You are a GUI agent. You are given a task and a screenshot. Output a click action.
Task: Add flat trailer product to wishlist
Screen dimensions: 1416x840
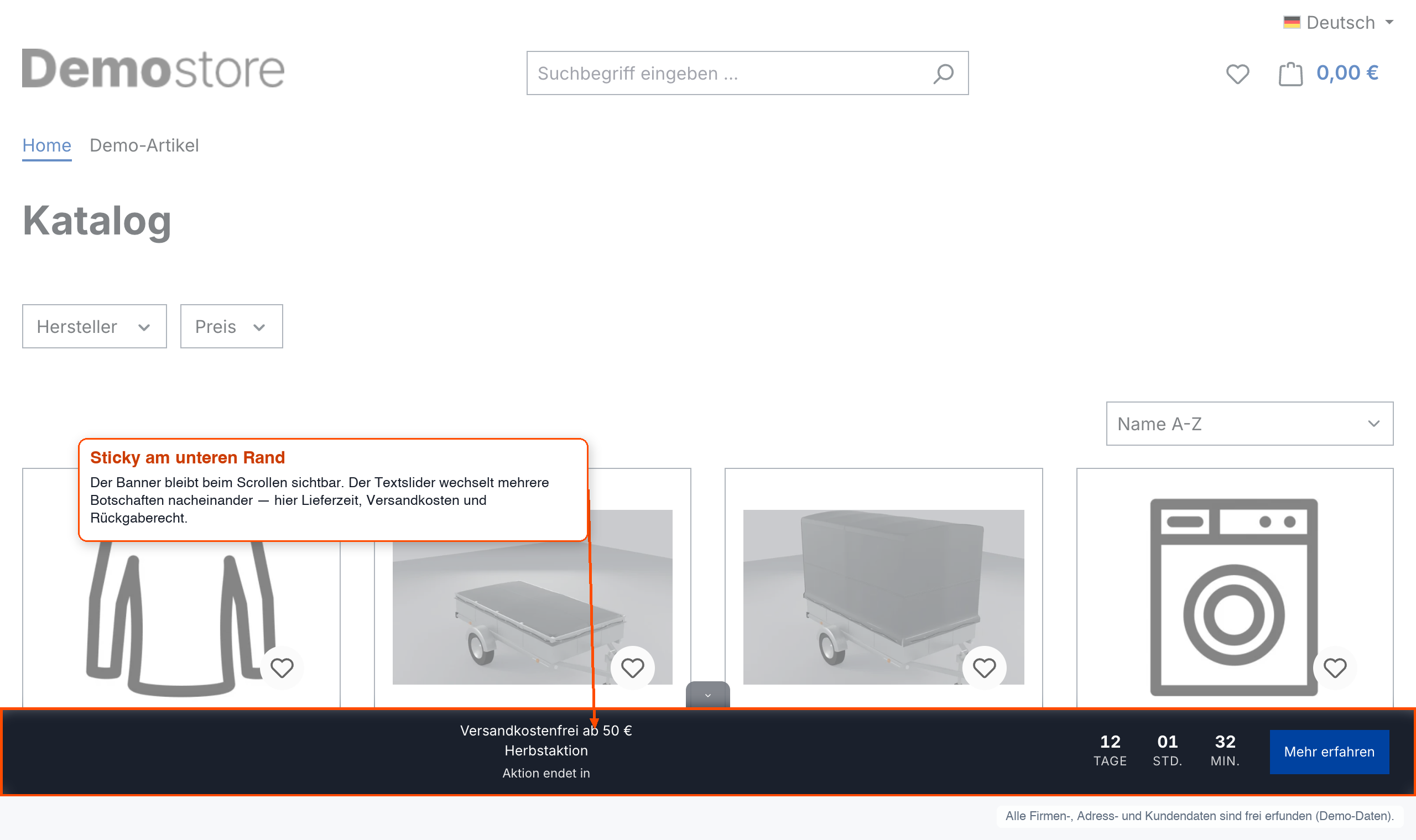click(x=632, y=667)
